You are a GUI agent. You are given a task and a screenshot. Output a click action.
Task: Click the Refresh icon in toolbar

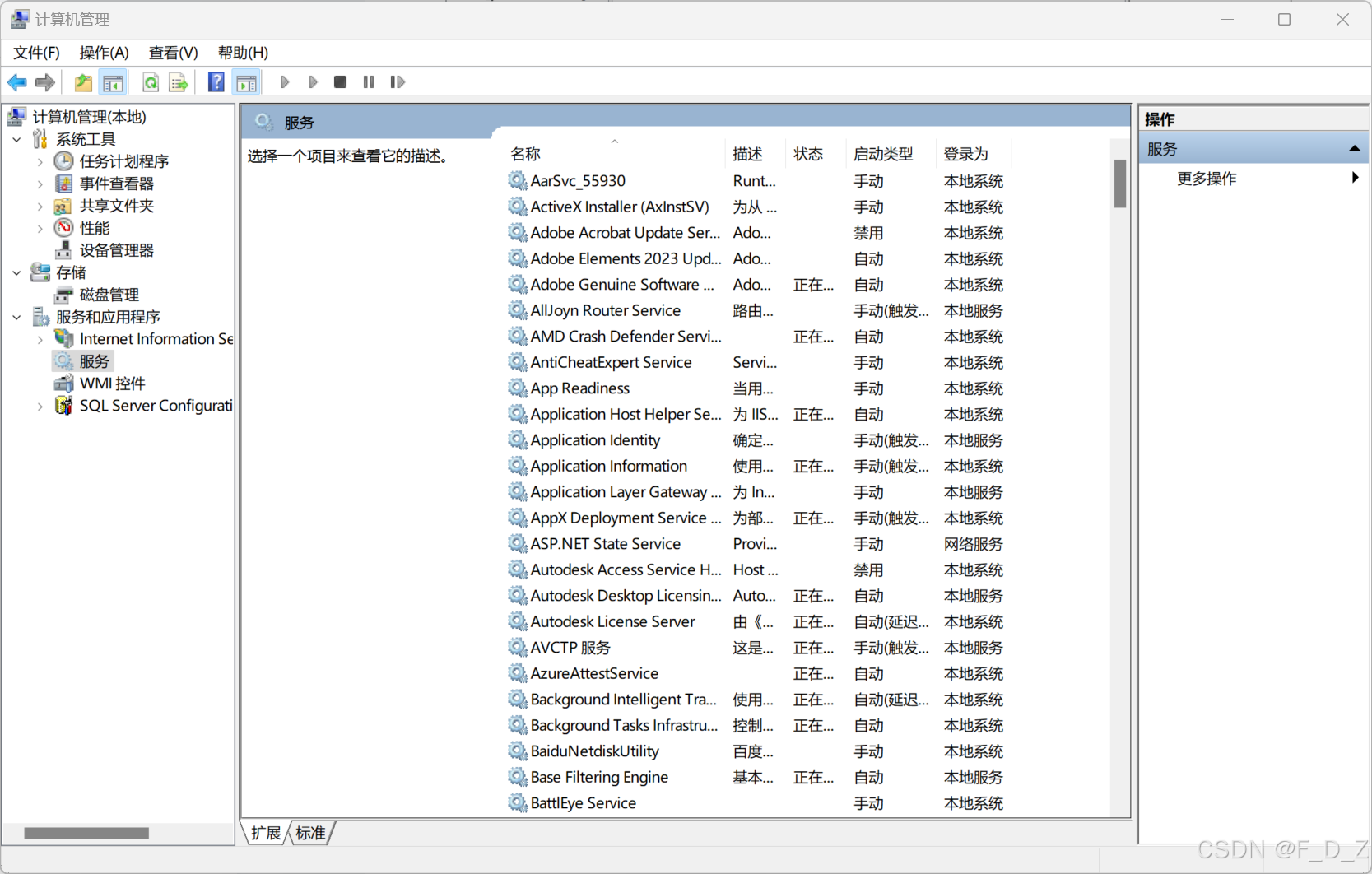point(151,82)
